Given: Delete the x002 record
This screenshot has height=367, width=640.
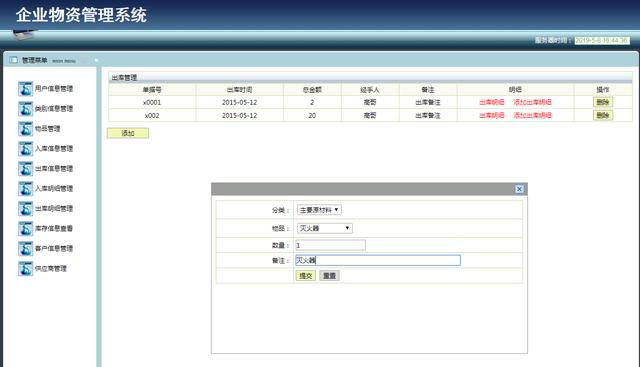Looking at the screenshot, I should (x=603, y=116).
